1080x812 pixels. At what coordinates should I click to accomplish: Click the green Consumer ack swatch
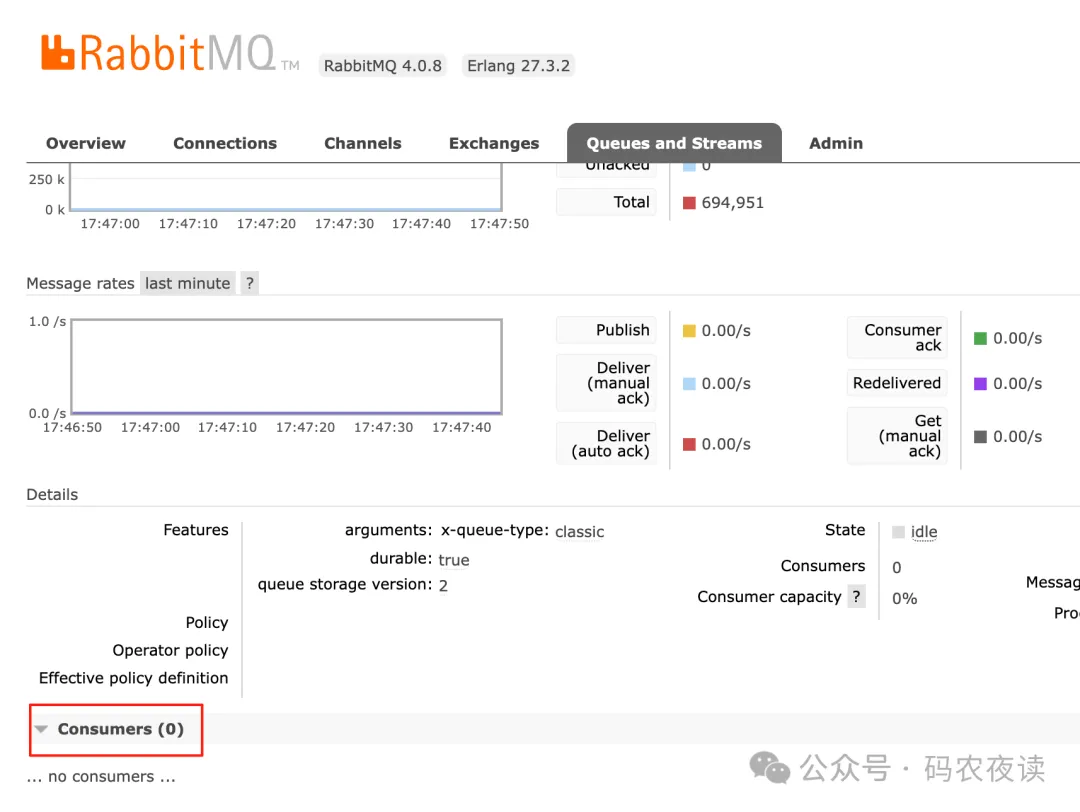(x=980, y=338)
